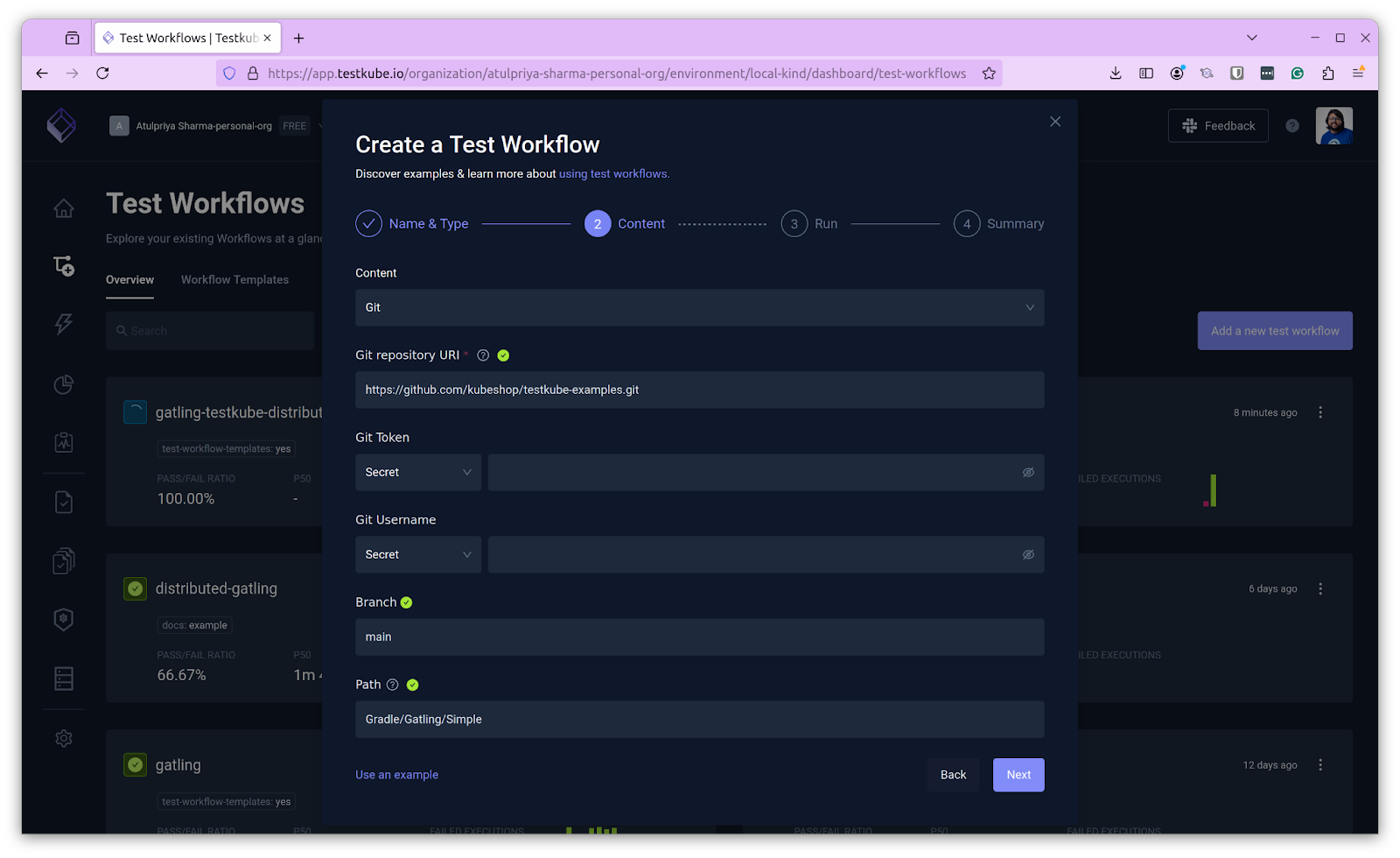Click the help question mark in header
1400x858 pixels.
(x=1292, y=126)
